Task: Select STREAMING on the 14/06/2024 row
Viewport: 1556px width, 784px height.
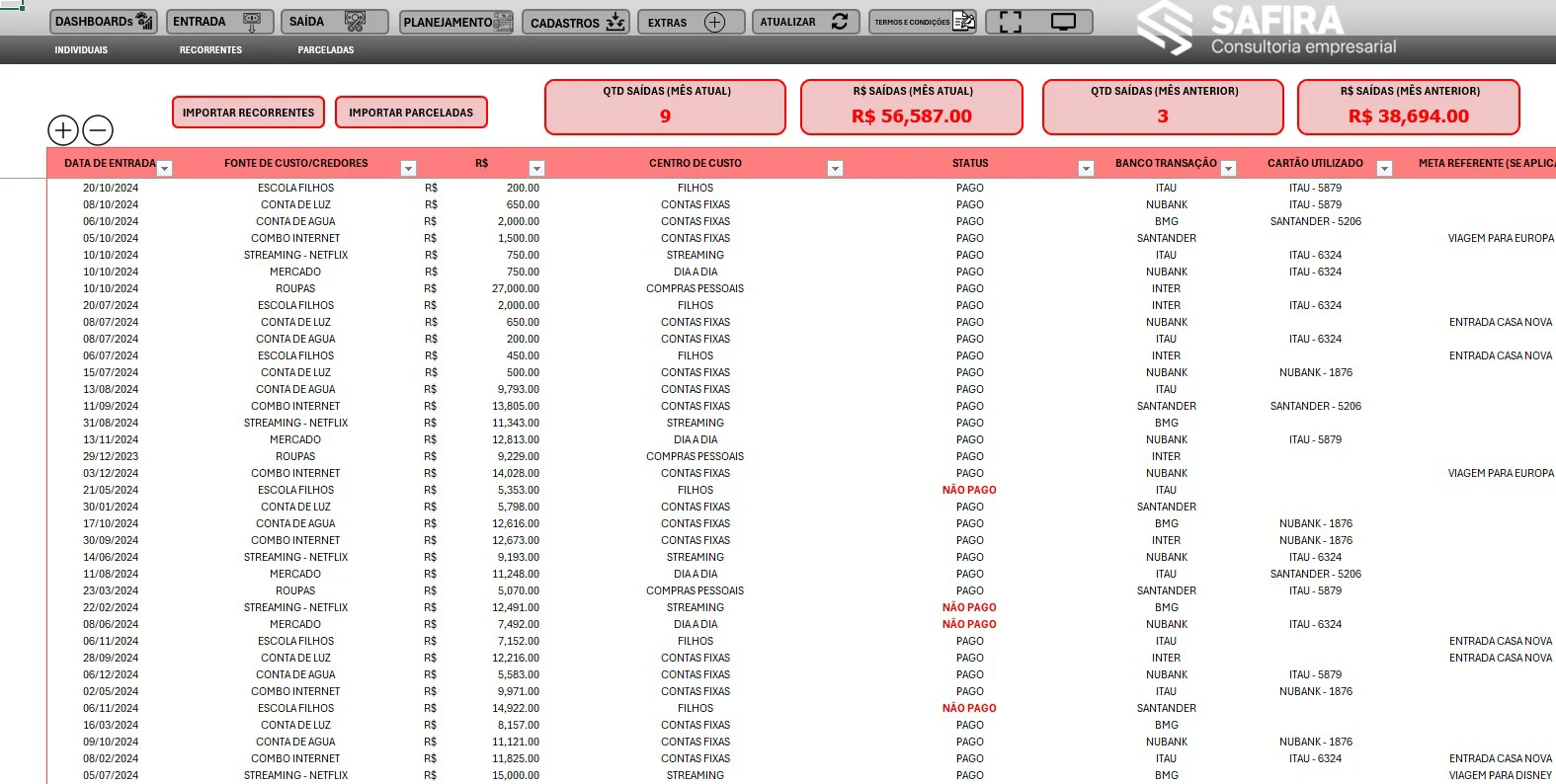Action: click(696, 557)
